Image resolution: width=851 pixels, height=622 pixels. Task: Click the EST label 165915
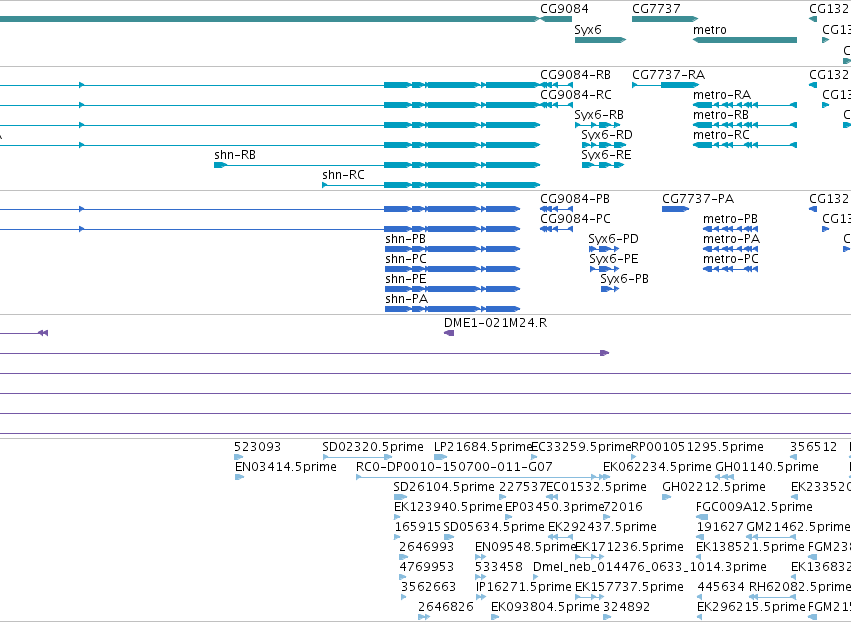pyautogui.click(x=418, y=528)
